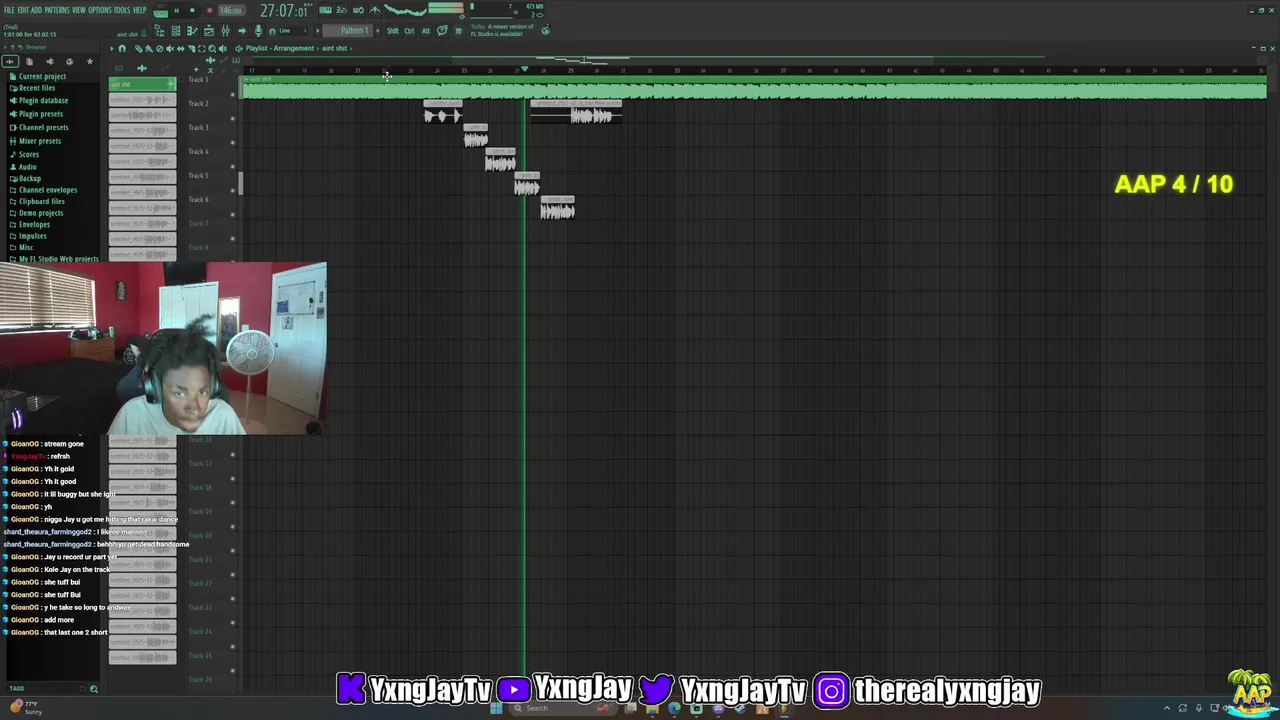
Task: Click the playlist vertical scrollbar handle
Action: coord(240,183)
